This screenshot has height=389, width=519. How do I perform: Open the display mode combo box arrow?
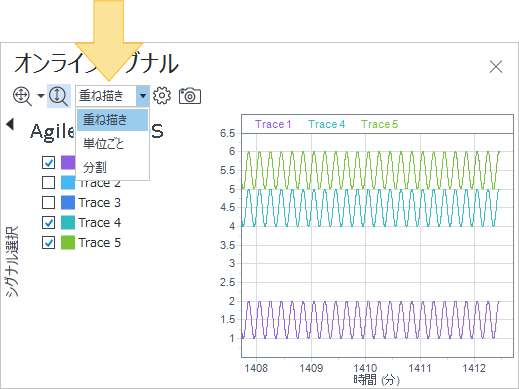pos(143,96)
